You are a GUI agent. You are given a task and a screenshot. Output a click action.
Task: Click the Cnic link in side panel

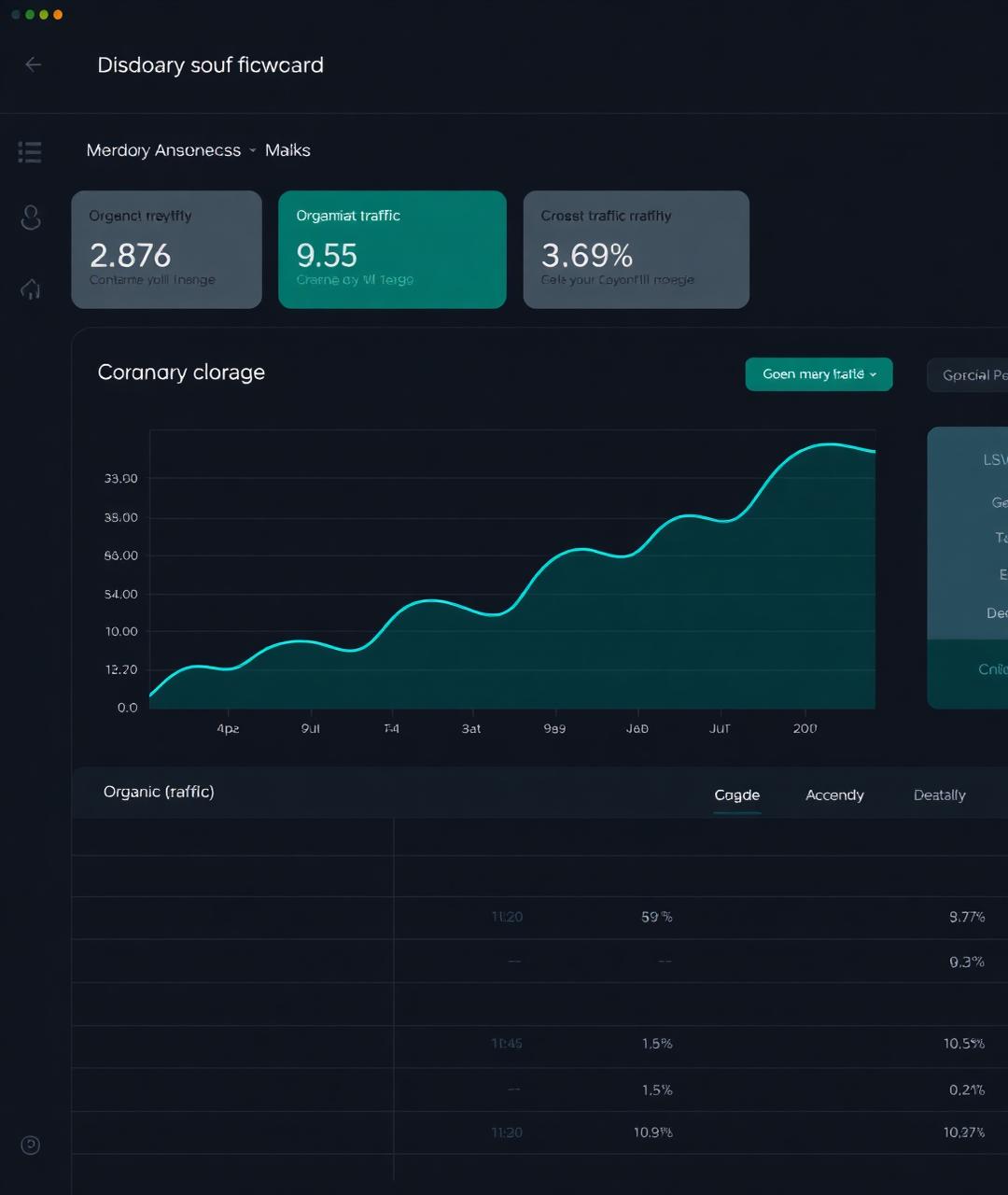pos(992,669)
